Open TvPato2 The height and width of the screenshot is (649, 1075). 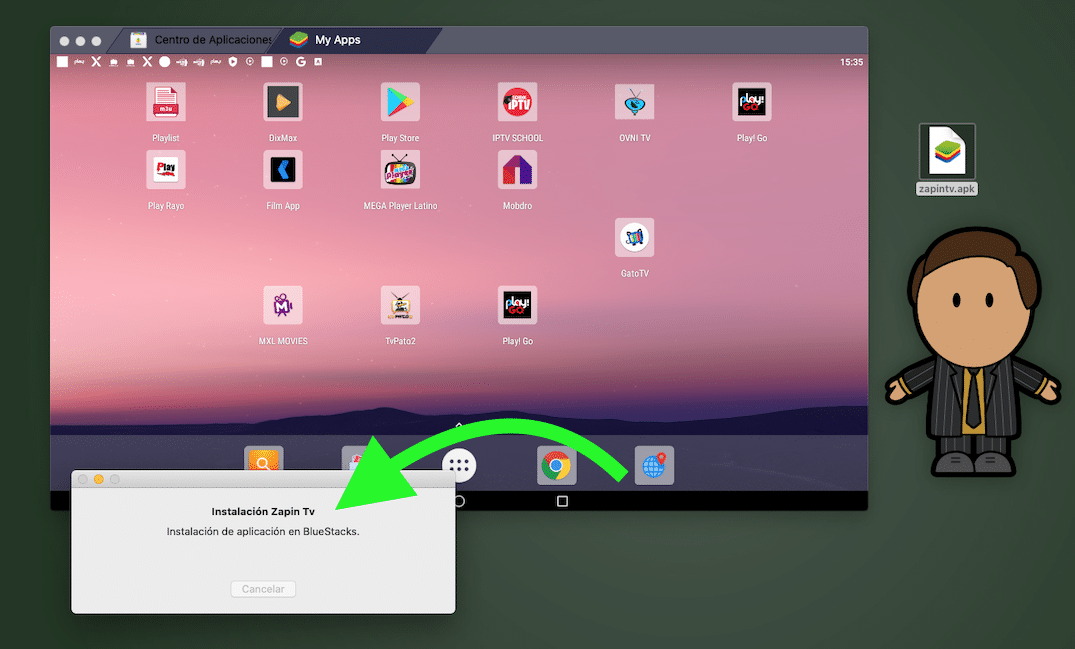pos(399,305)
